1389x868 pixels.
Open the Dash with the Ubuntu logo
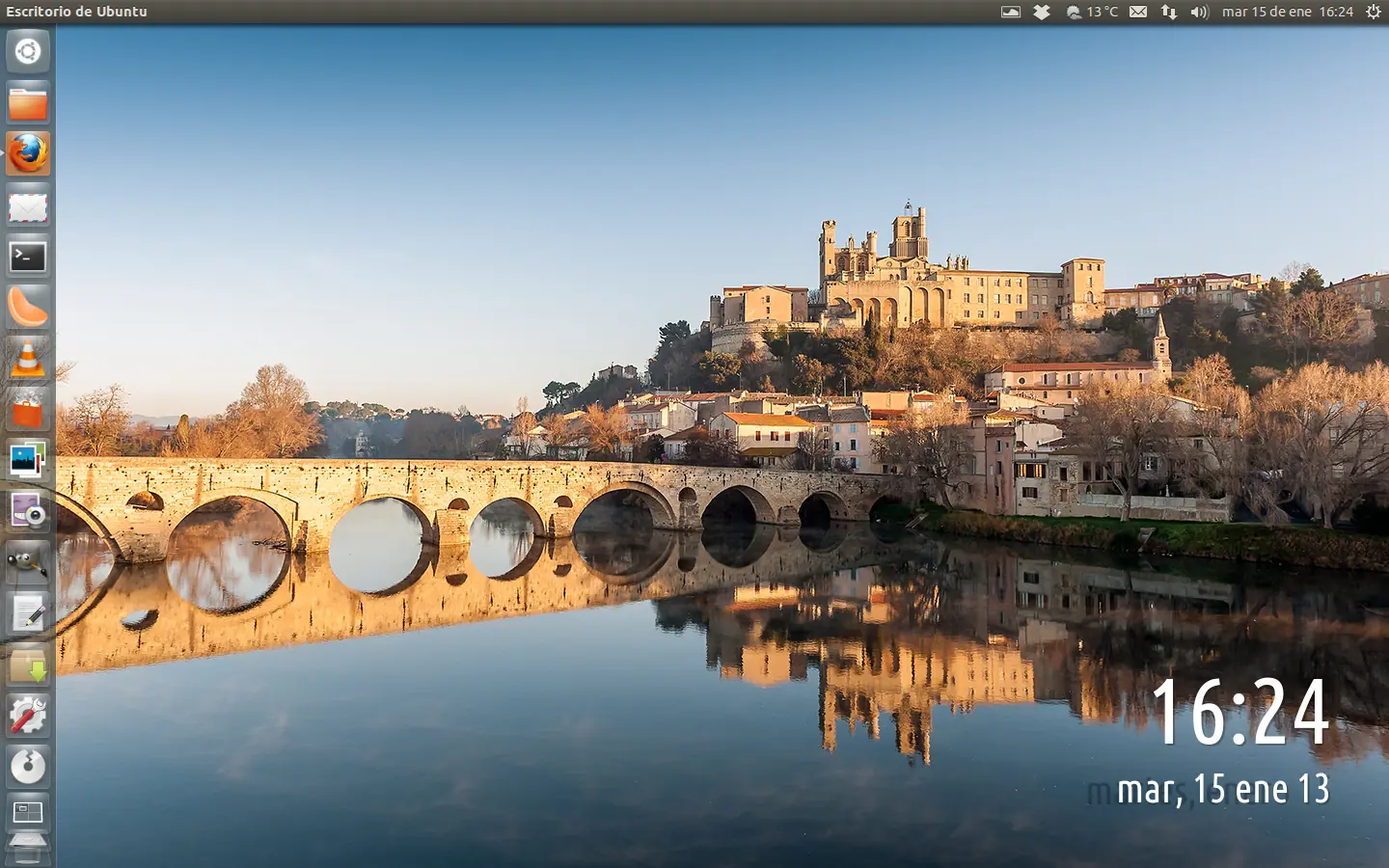tap(28, 52)
